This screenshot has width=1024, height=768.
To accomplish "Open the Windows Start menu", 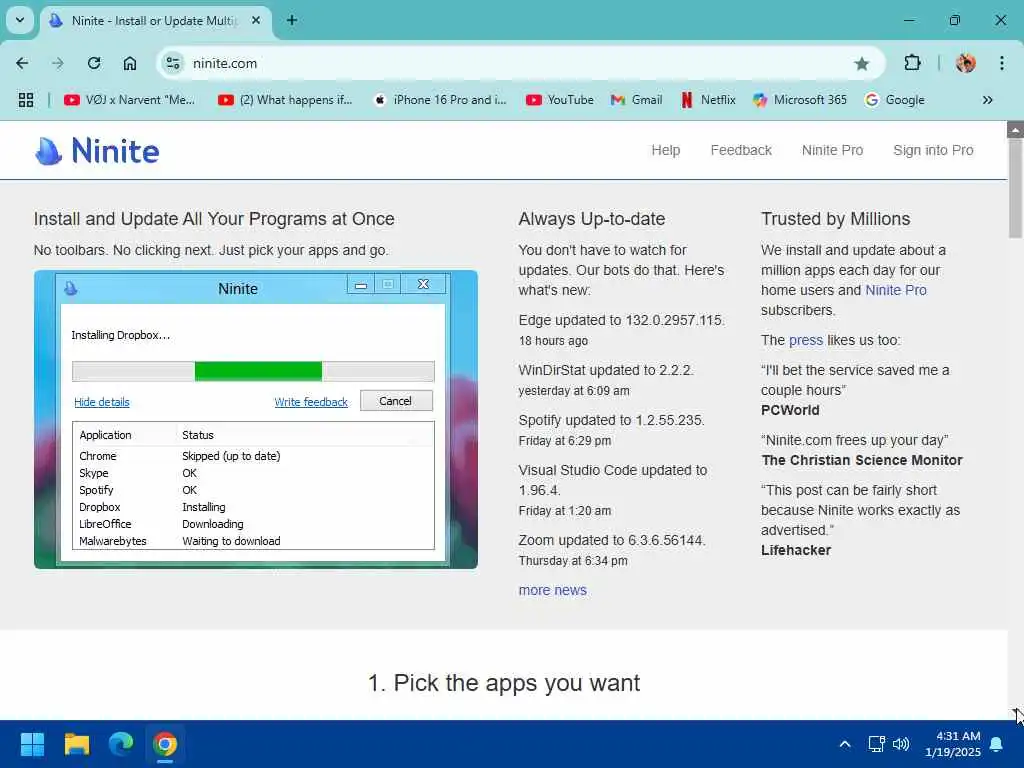I will (x=32, y=744).
